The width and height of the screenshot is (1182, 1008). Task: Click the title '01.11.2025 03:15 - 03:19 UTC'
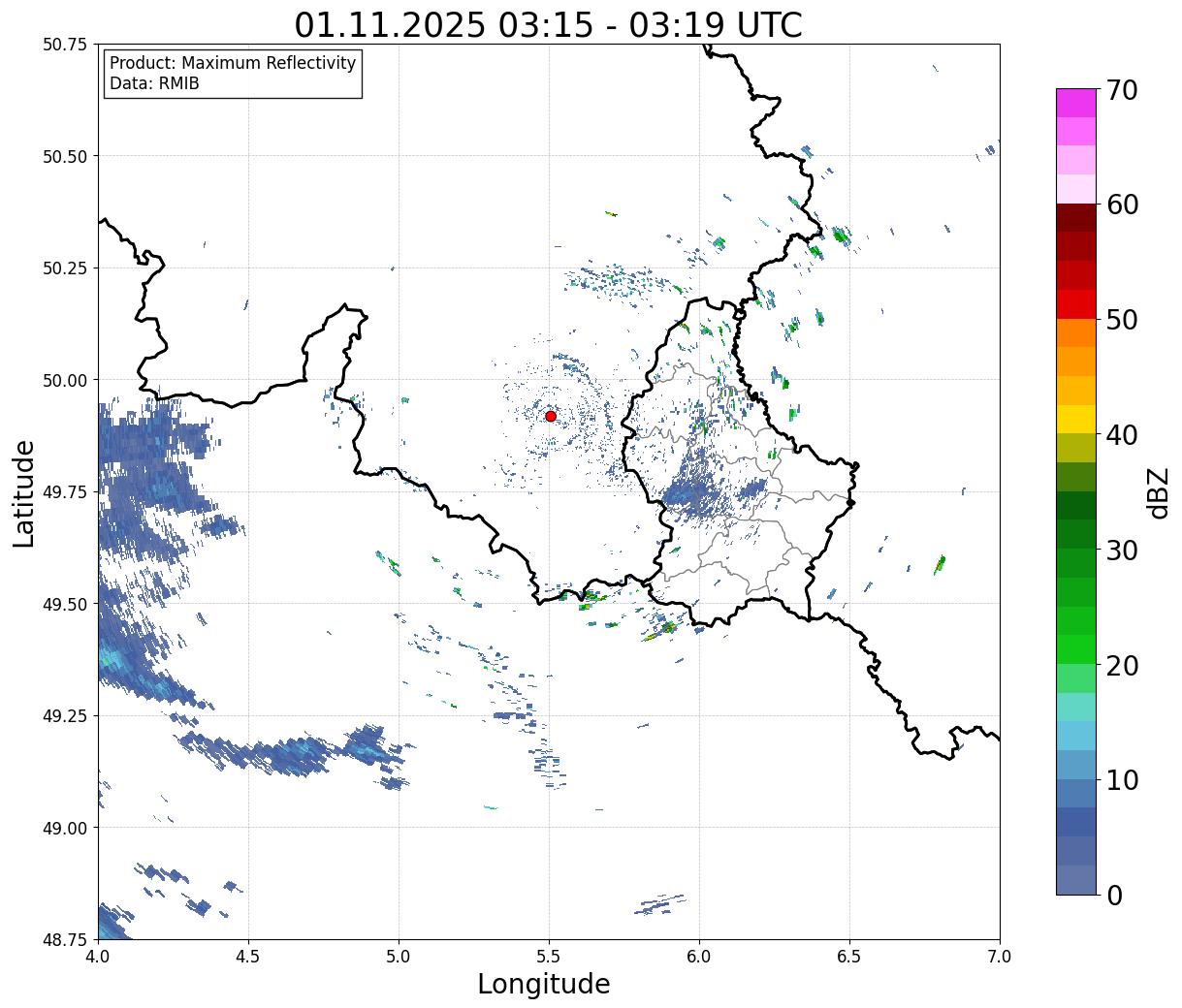[x=548, y=25]
